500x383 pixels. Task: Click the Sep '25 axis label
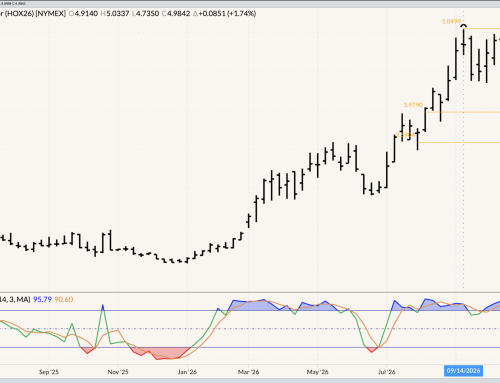49,372
